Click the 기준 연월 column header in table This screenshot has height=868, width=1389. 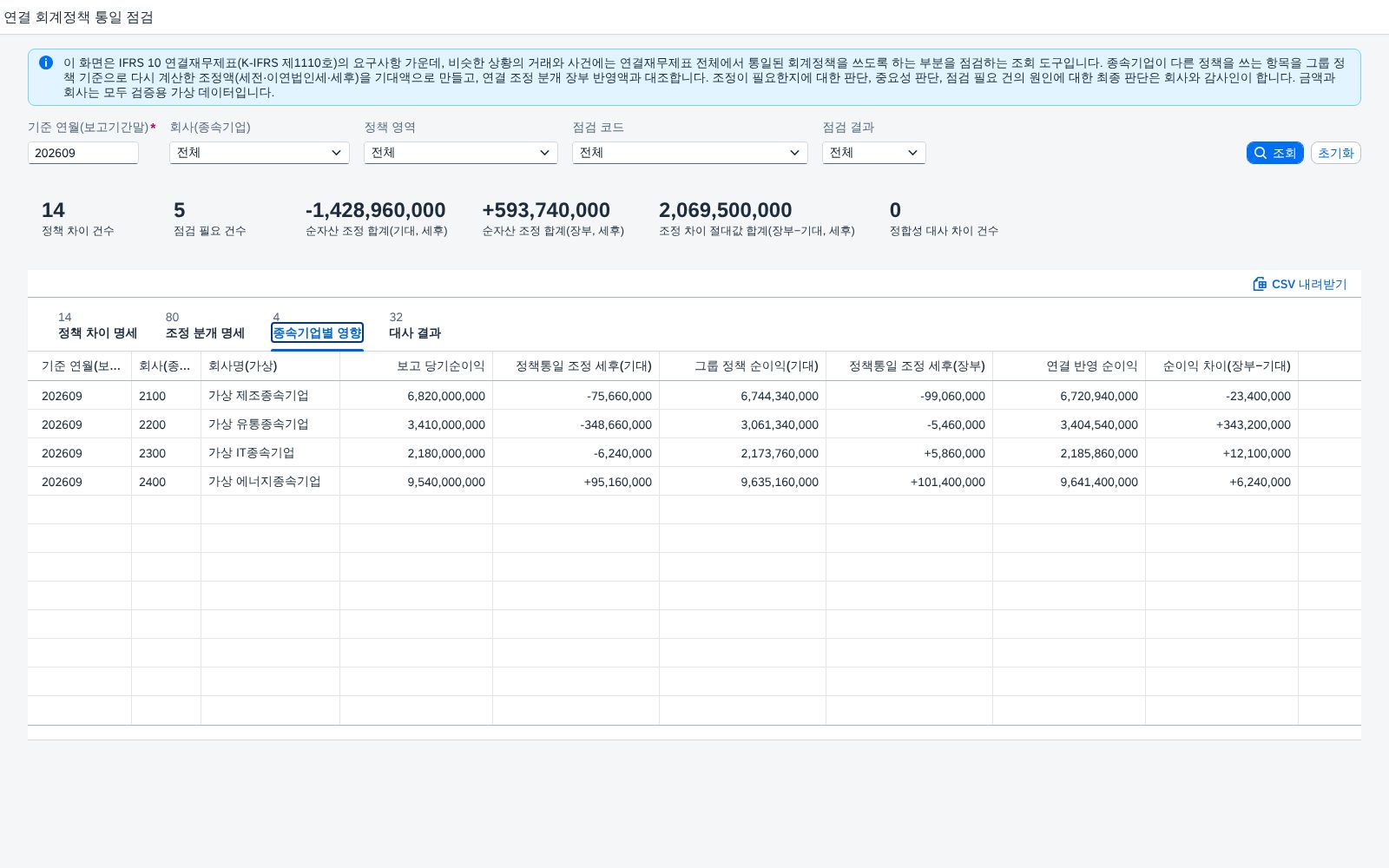(x=80, y=366)
